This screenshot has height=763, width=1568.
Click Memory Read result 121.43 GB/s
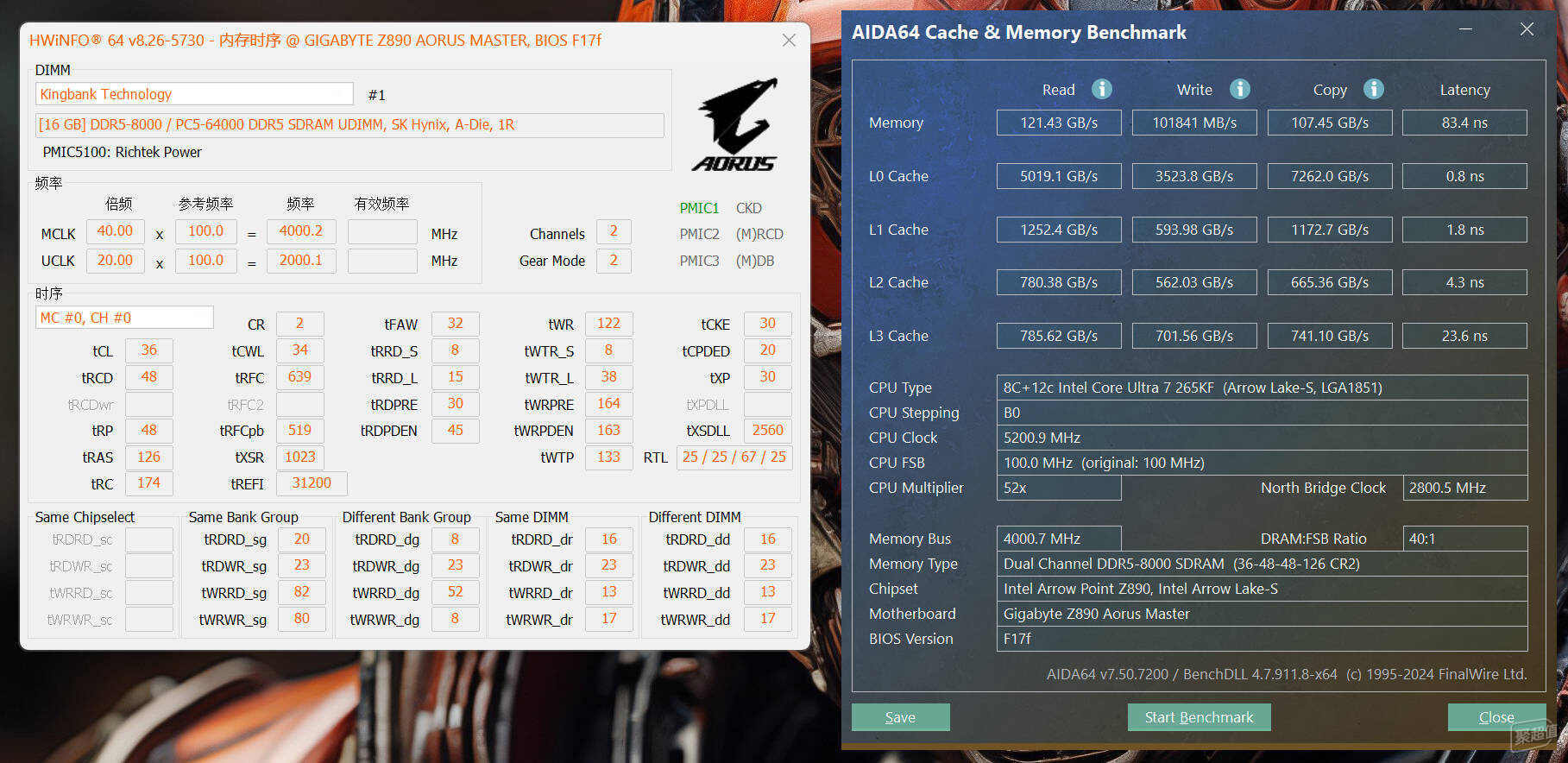[x=1059, y=123]
